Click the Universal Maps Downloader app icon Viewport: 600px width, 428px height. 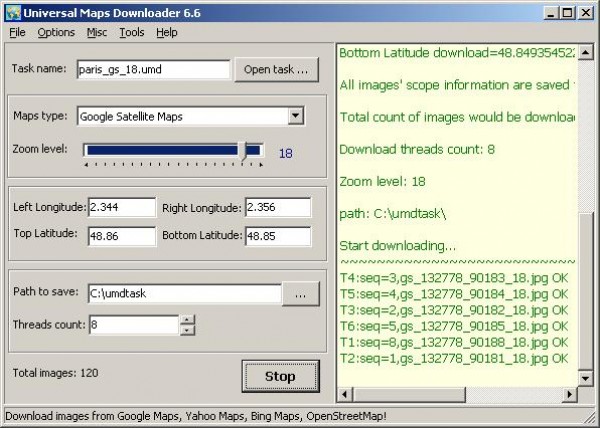[13, 13]
